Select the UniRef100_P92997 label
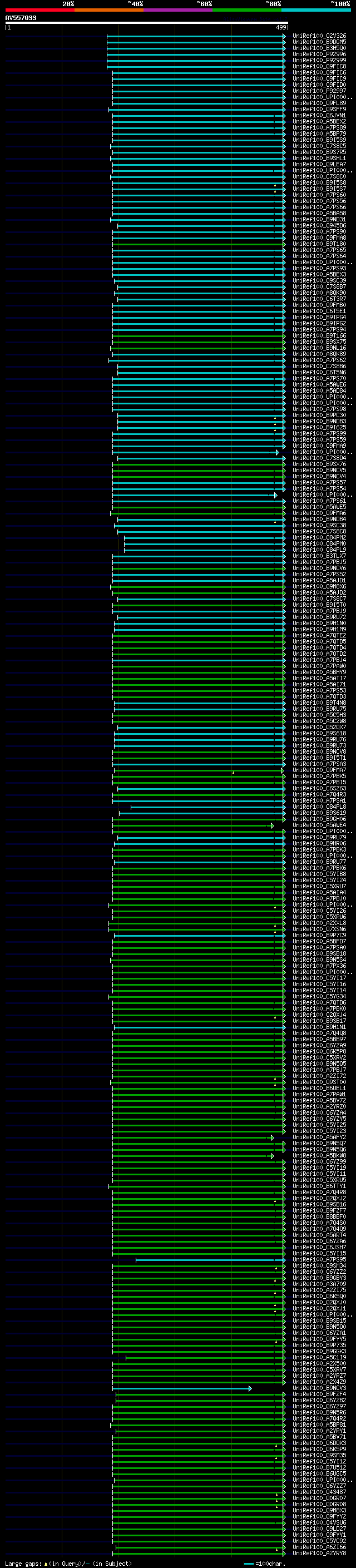Viewport: 356px width, 1568px height. pyautogui.click(x=319, y=91)
